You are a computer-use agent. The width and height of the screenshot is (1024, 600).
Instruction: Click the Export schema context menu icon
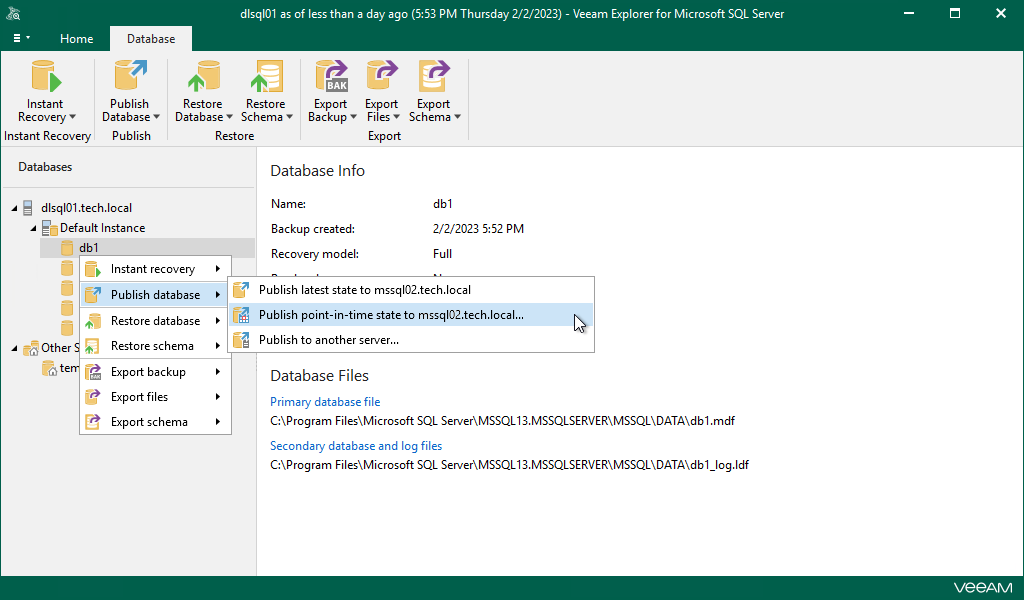coord(93,422)
